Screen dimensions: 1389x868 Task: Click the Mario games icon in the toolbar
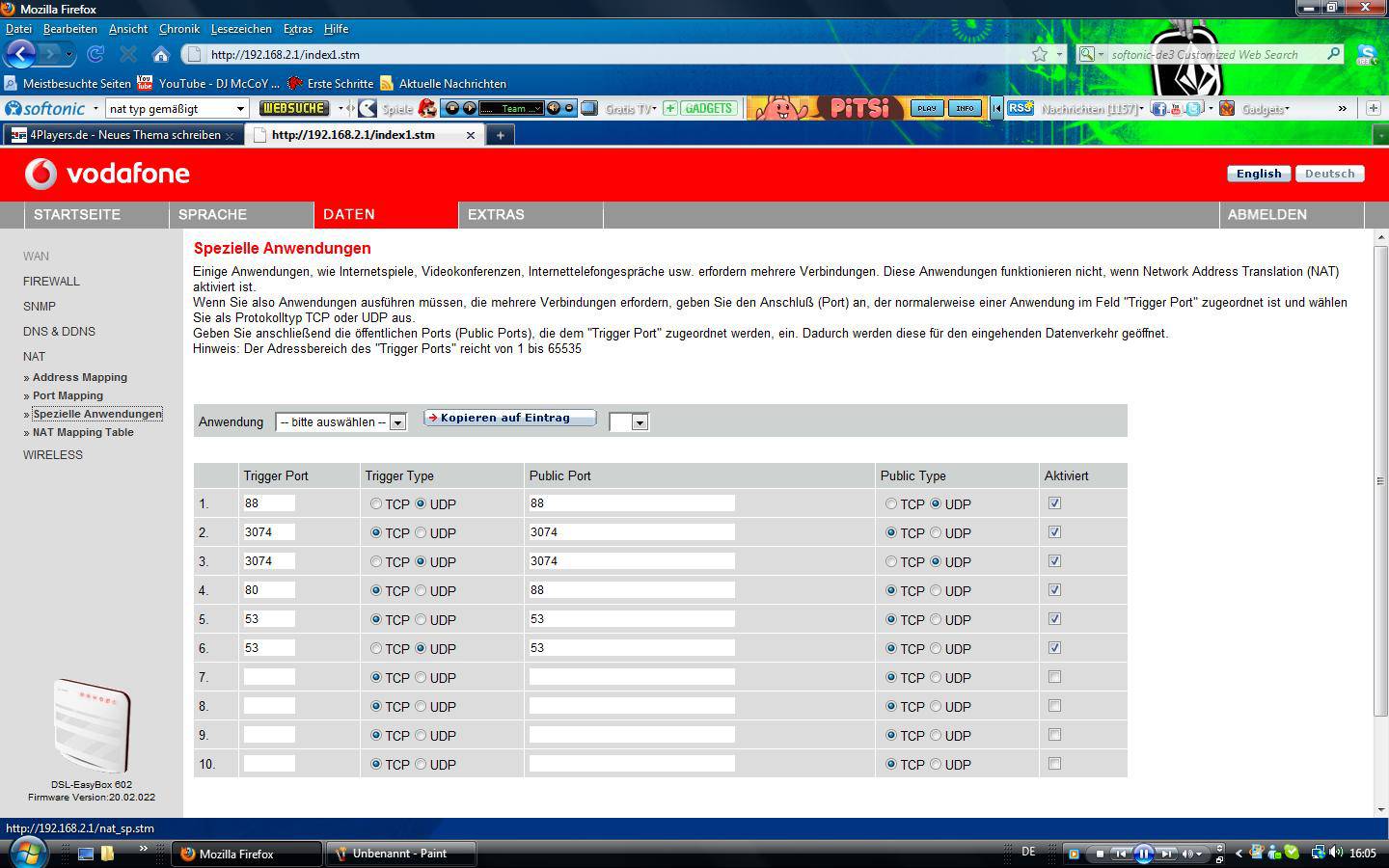(426, 108)
